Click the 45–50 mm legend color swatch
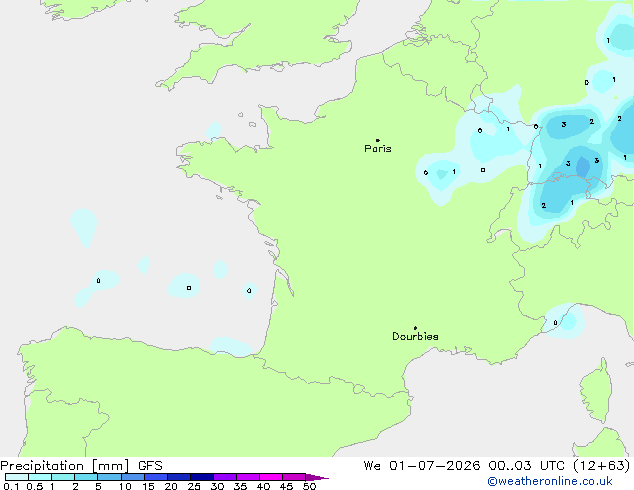The width and height of the screenshot is (634, 490). tap(294, 477)
